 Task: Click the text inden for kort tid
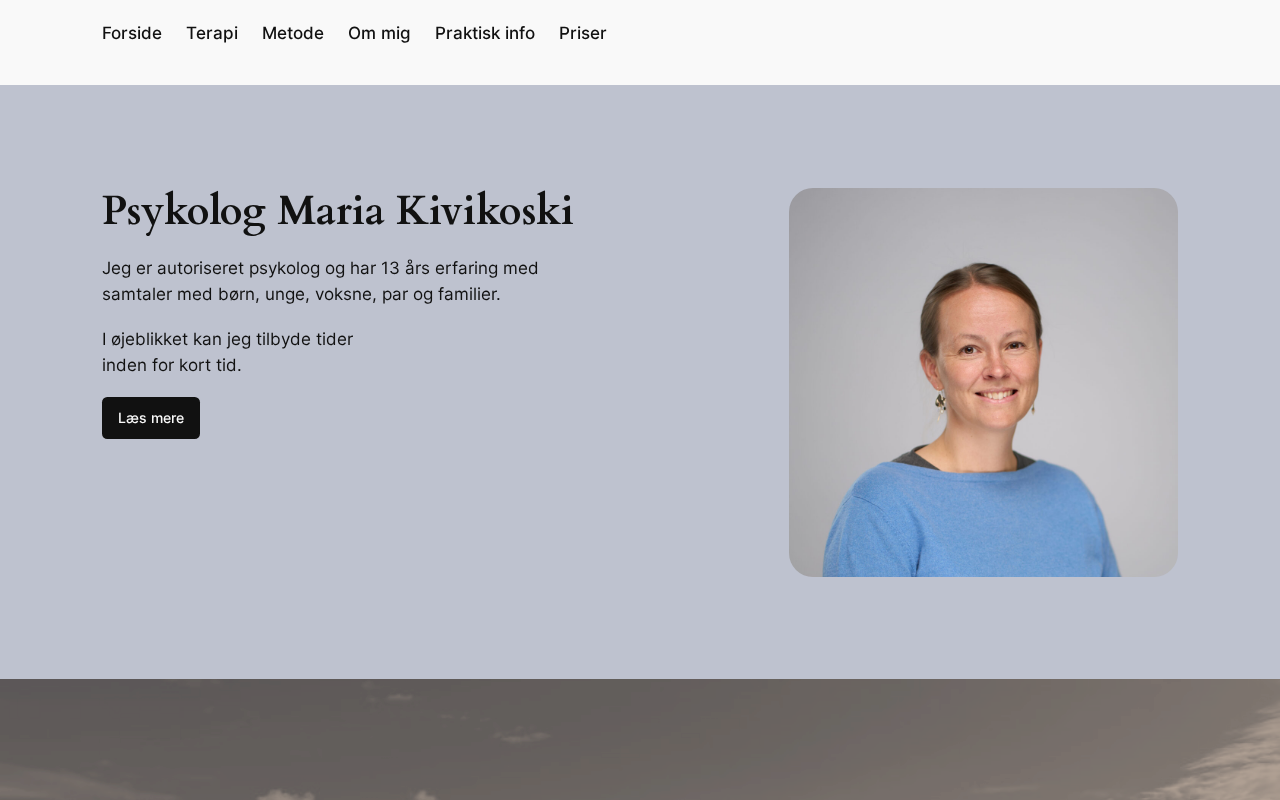coord(172,365)
